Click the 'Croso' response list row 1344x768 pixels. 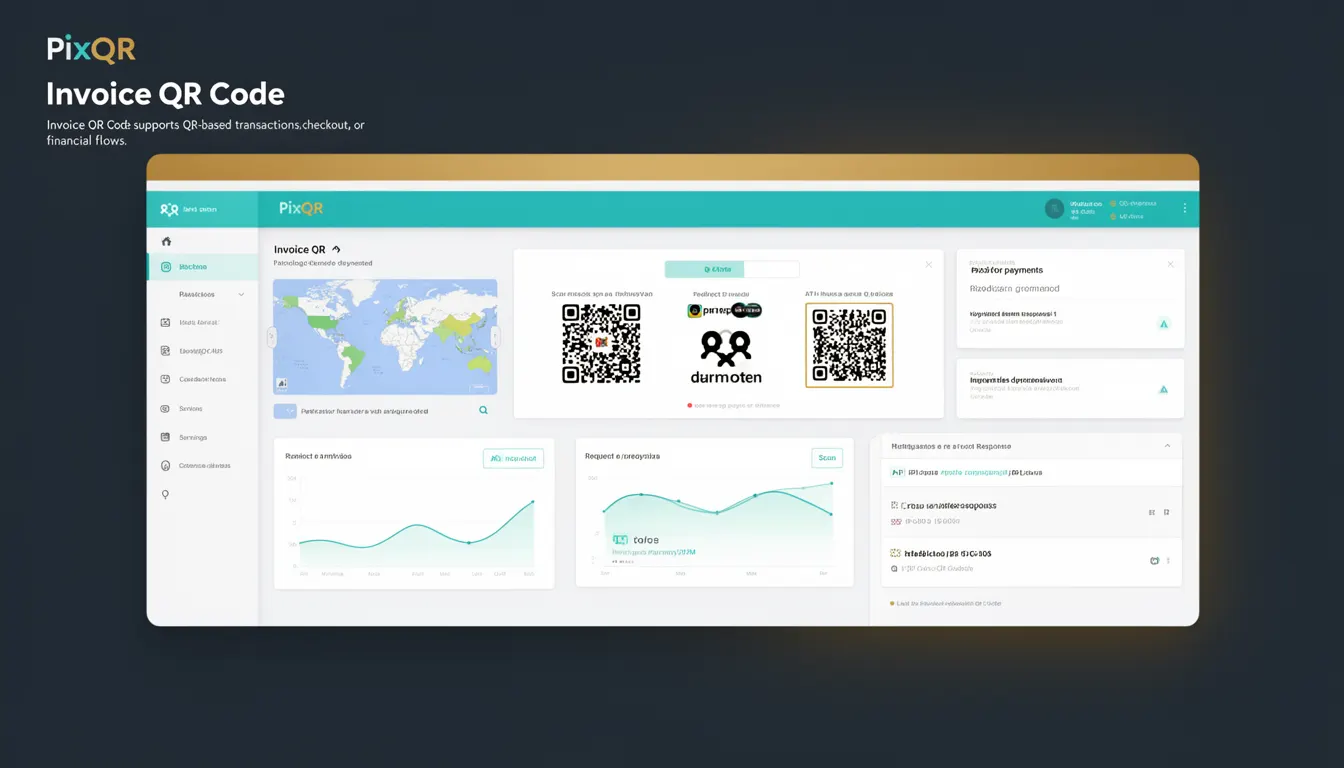click(x=1031, y=512)
